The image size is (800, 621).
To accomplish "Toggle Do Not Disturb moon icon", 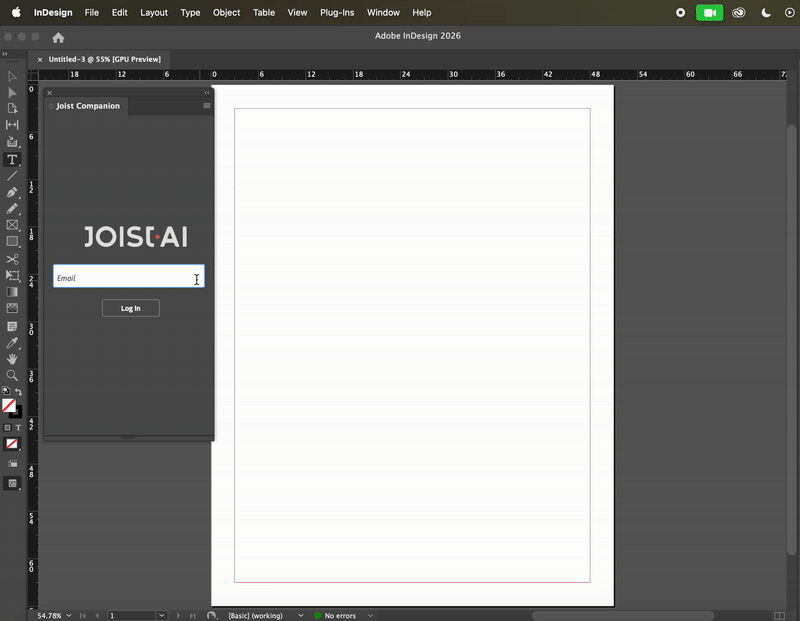I will pyautogui.click(x=766, y=13).
